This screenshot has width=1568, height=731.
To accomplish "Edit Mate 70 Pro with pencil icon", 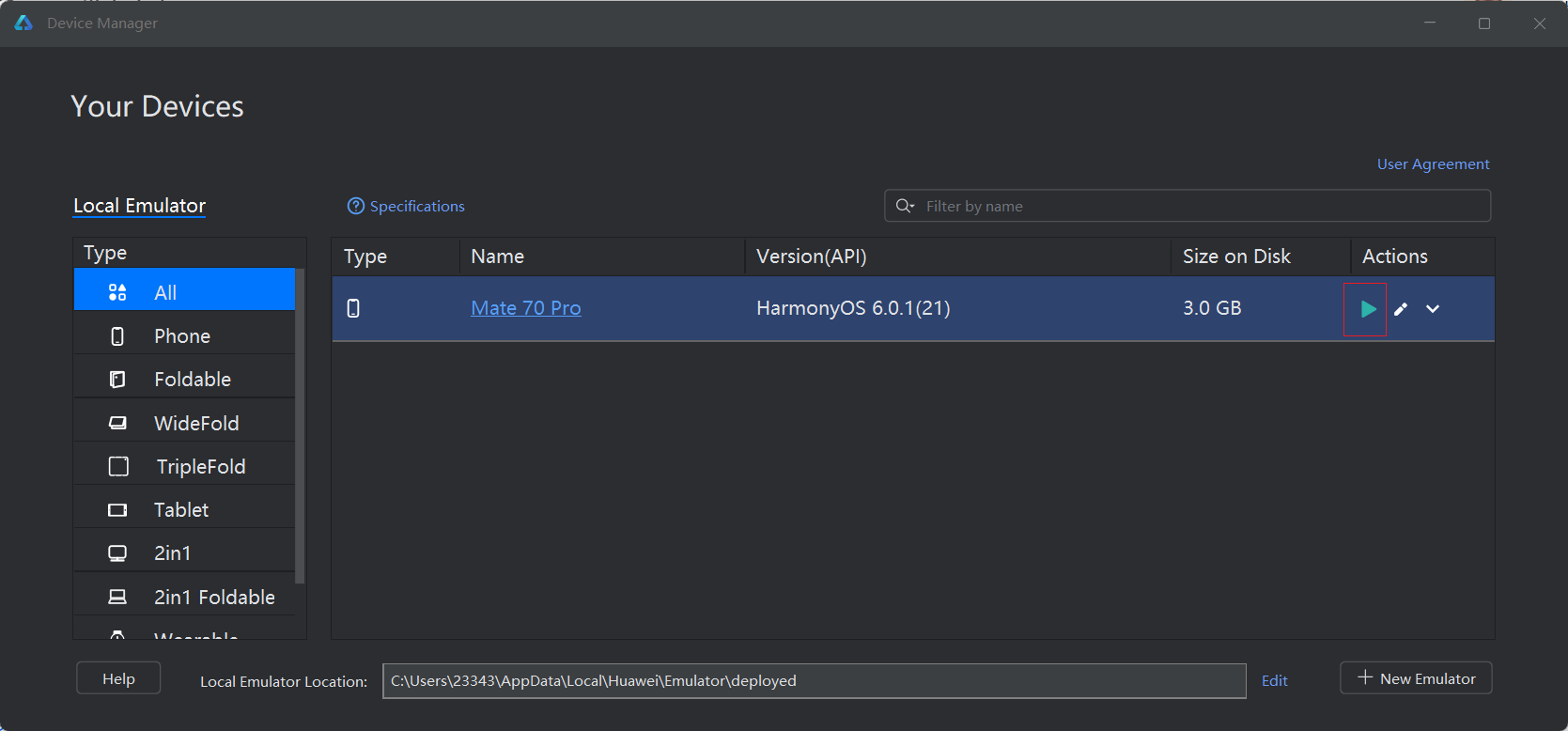I will (x=1401, y=309).
